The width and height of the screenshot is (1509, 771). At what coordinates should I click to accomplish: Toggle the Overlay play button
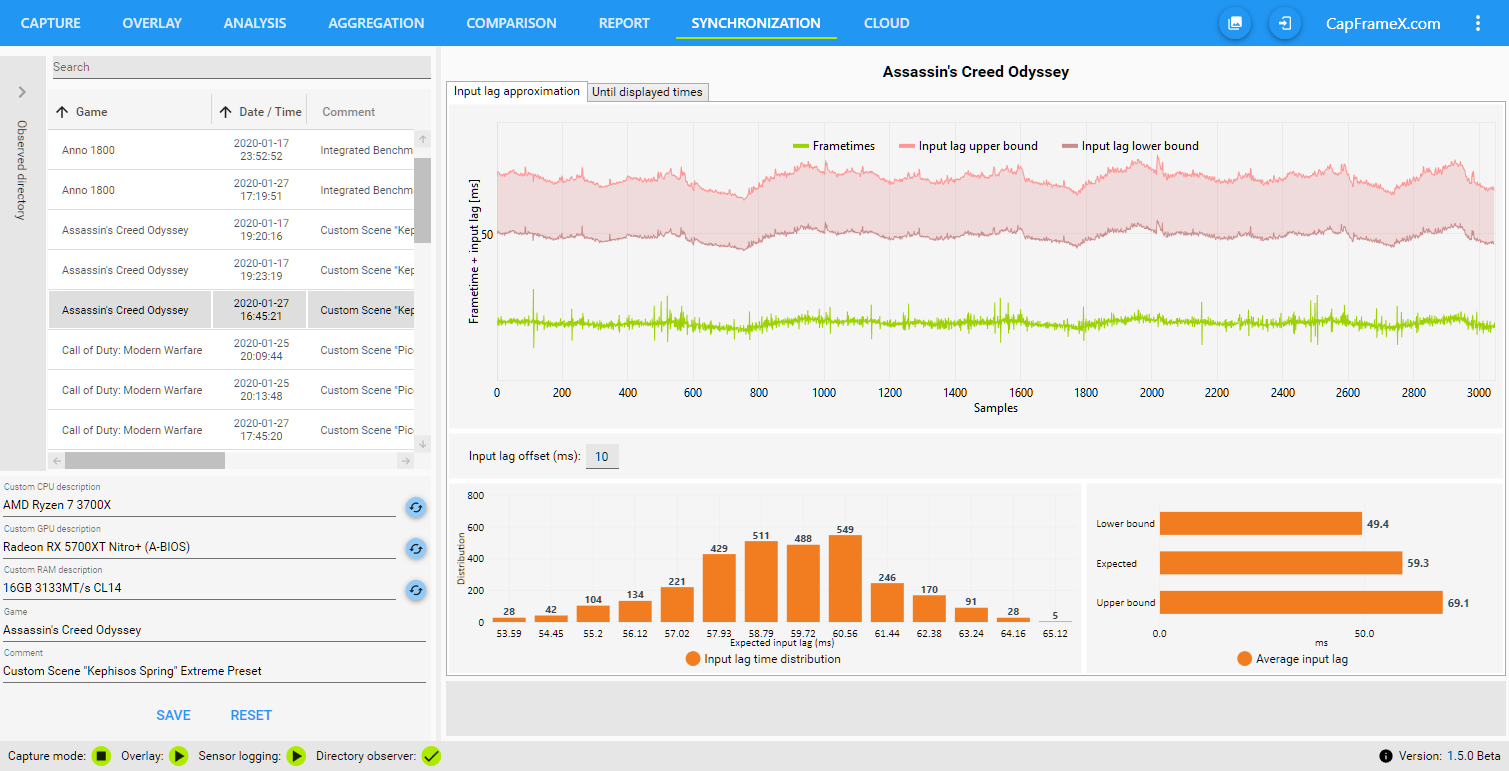click(179, 756)
